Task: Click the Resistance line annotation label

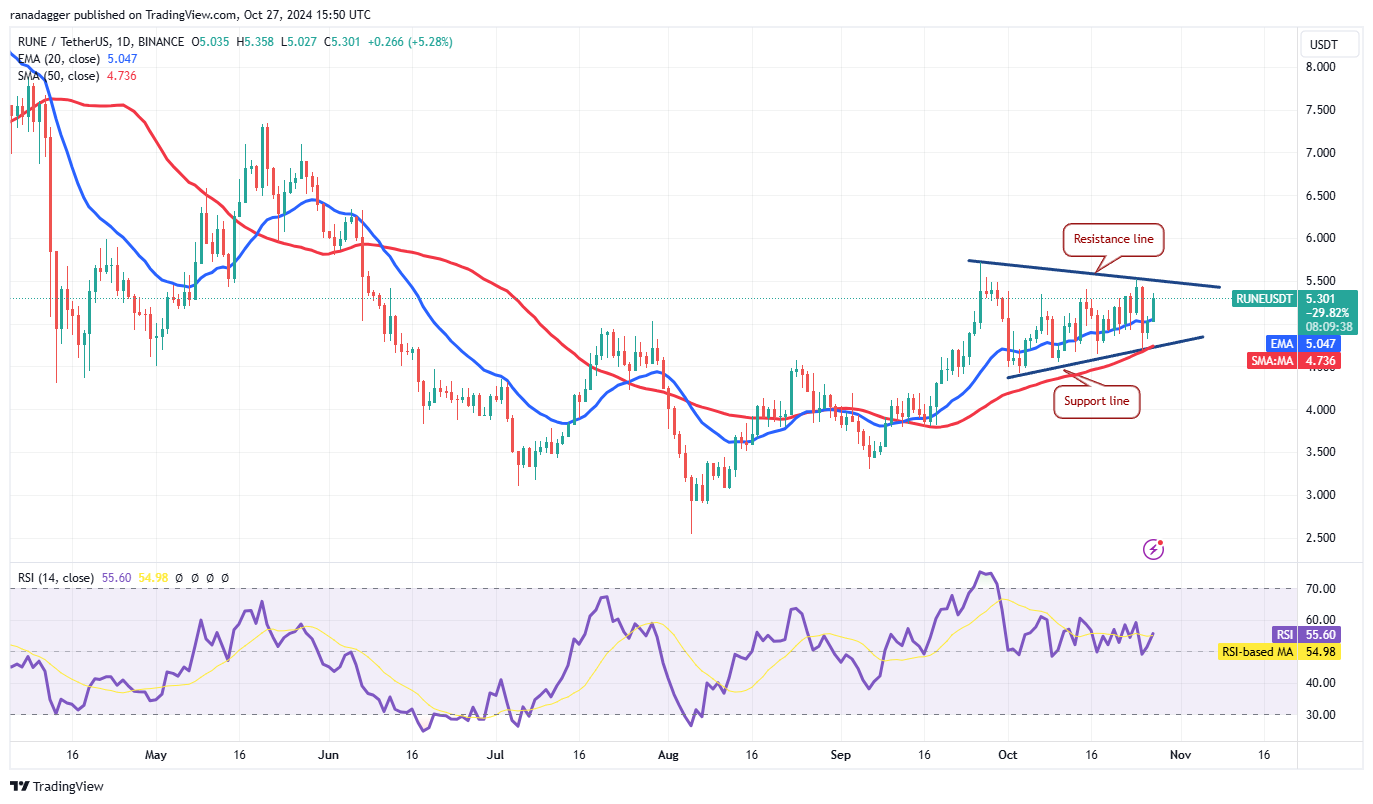Action: tap(1112, 240)
